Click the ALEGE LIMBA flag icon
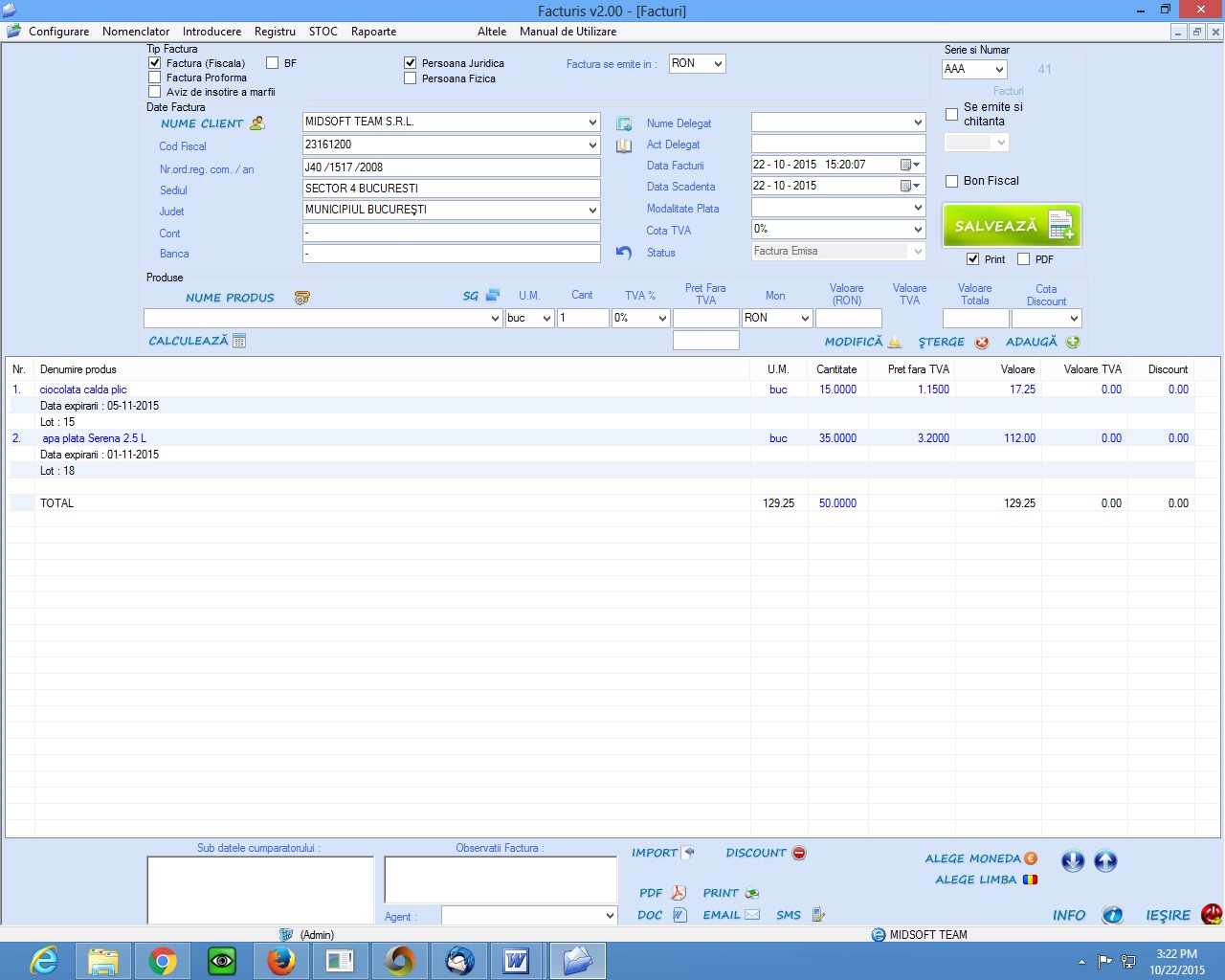 pos(1031,880)
